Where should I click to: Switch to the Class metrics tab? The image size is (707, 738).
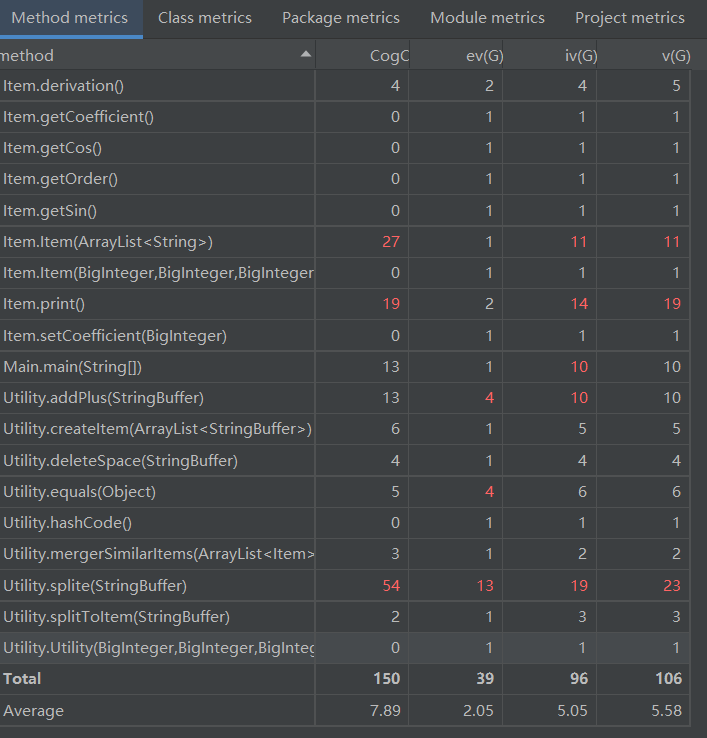(205, 18)
